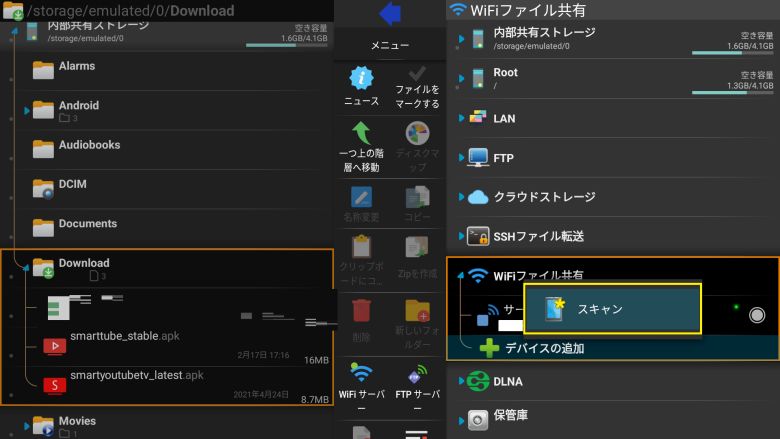Expand the Movies folder
Image resolution: width=780 pixels, height=439 pixels.
click(x=26, y=426)
